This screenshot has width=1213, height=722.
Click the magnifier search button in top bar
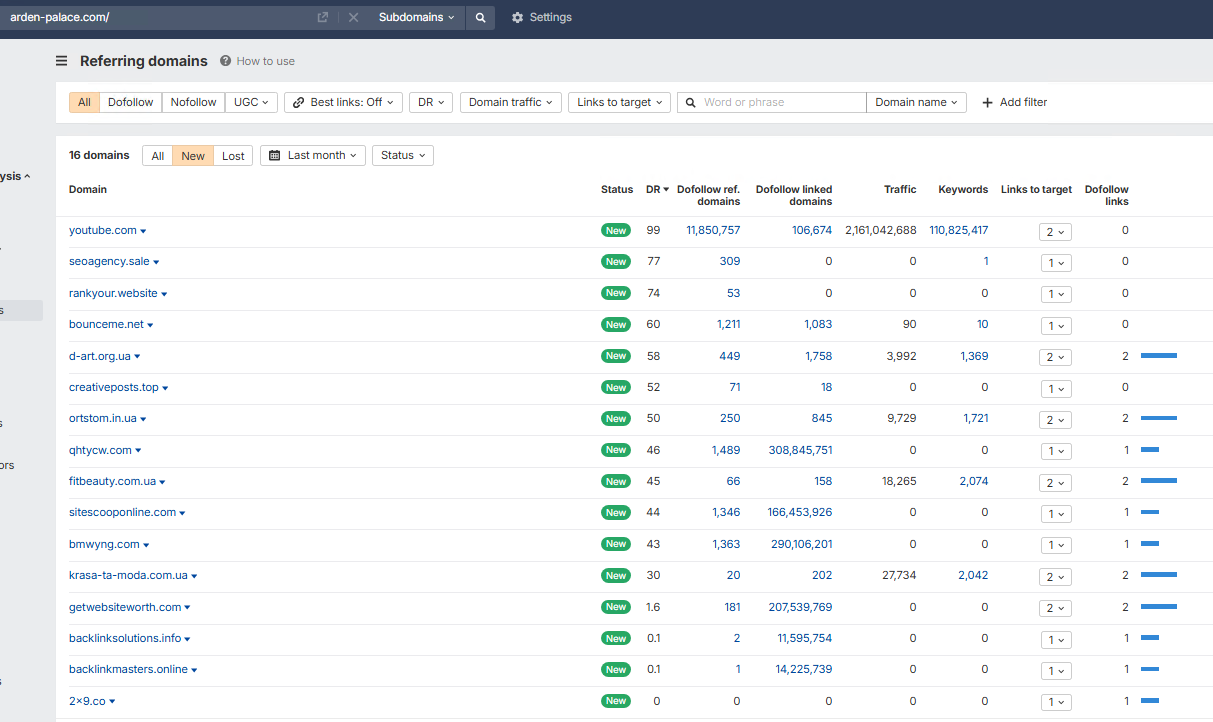[480, 18]
